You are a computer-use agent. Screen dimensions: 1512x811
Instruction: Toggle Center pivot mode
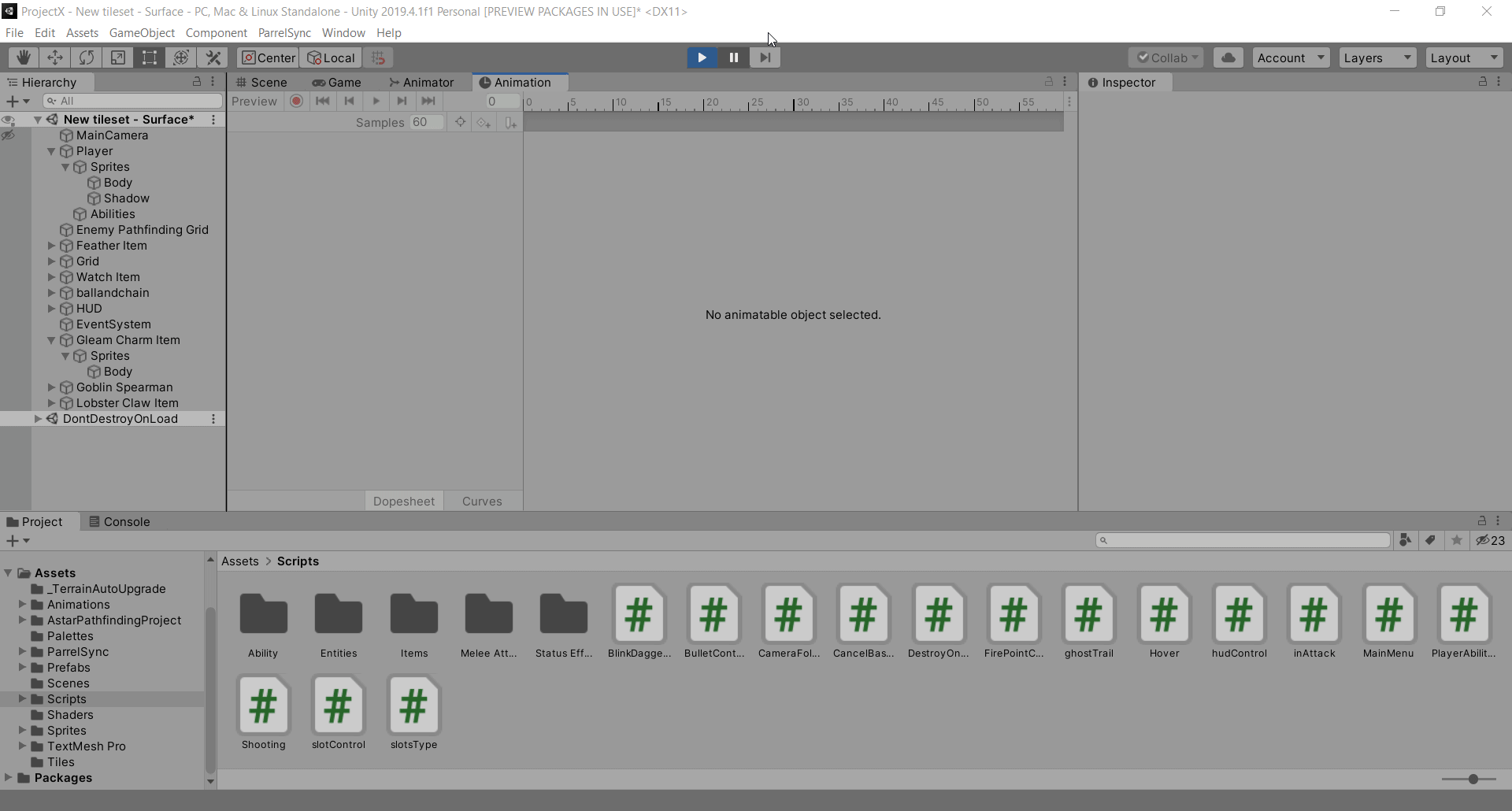click(x=269, y=57)
